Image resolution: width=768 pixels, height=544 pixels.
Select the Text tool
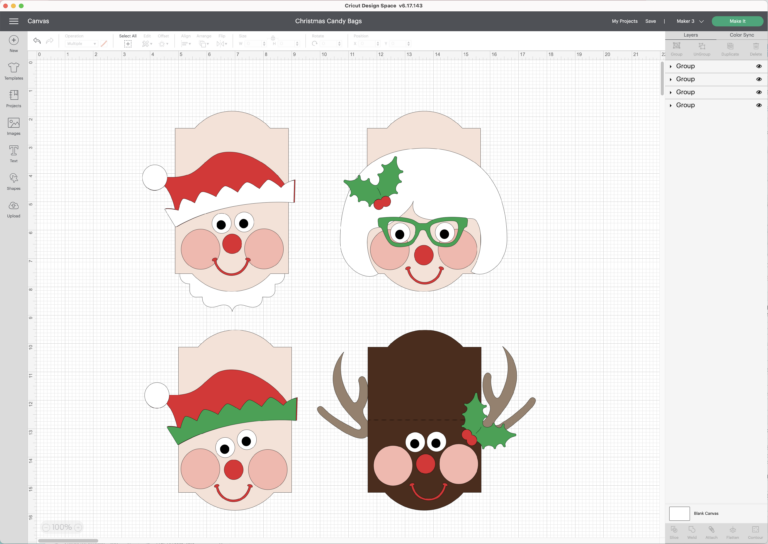[x=14, y=151]
